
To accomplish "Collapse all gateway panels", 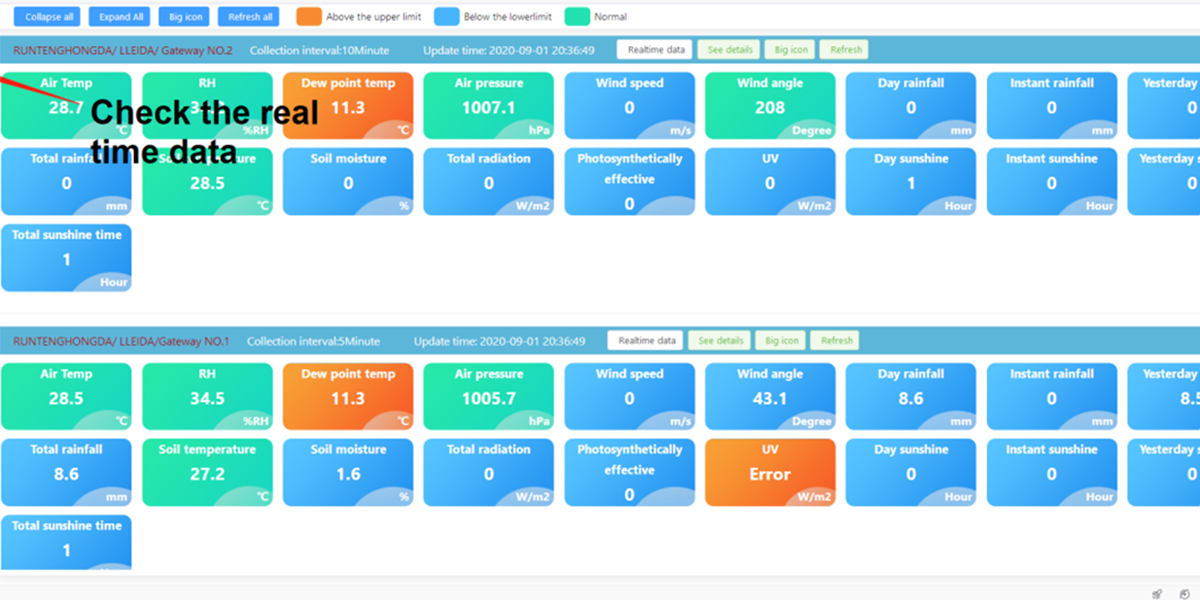I will 47,17.
